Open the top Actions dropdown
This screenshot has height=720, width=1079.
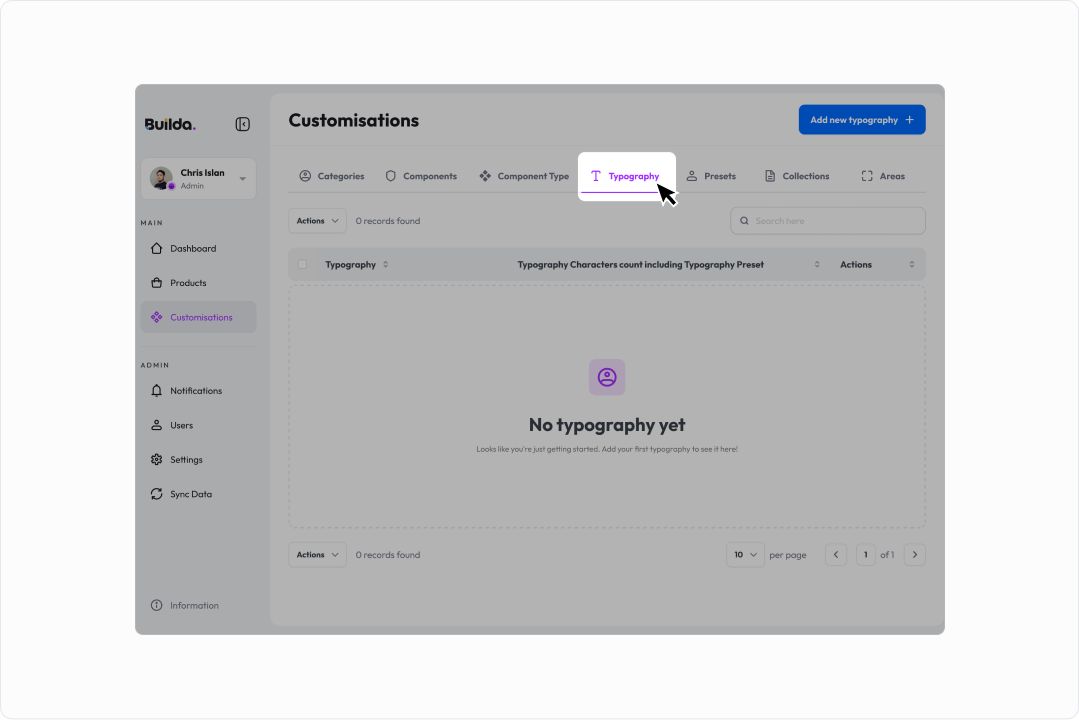click(x=317, y=221)
